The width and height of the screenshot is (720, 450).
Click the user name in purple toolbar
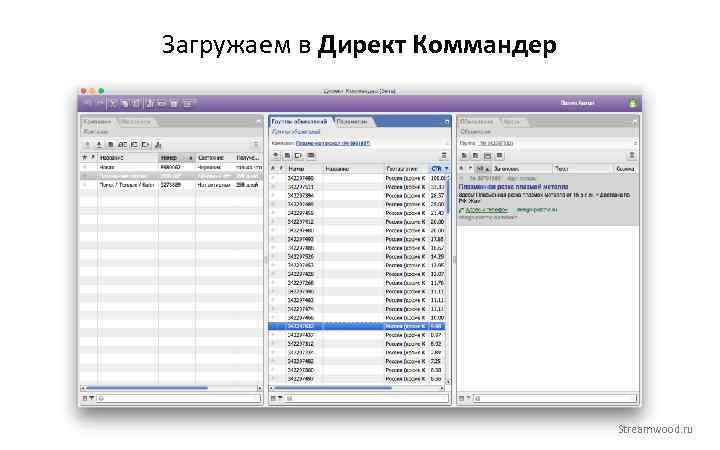[577, 103]
